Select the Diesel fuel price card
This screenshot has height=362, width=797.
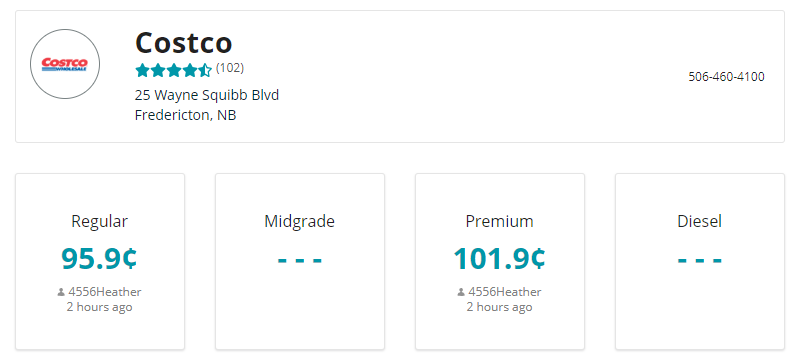coord(700,261)
